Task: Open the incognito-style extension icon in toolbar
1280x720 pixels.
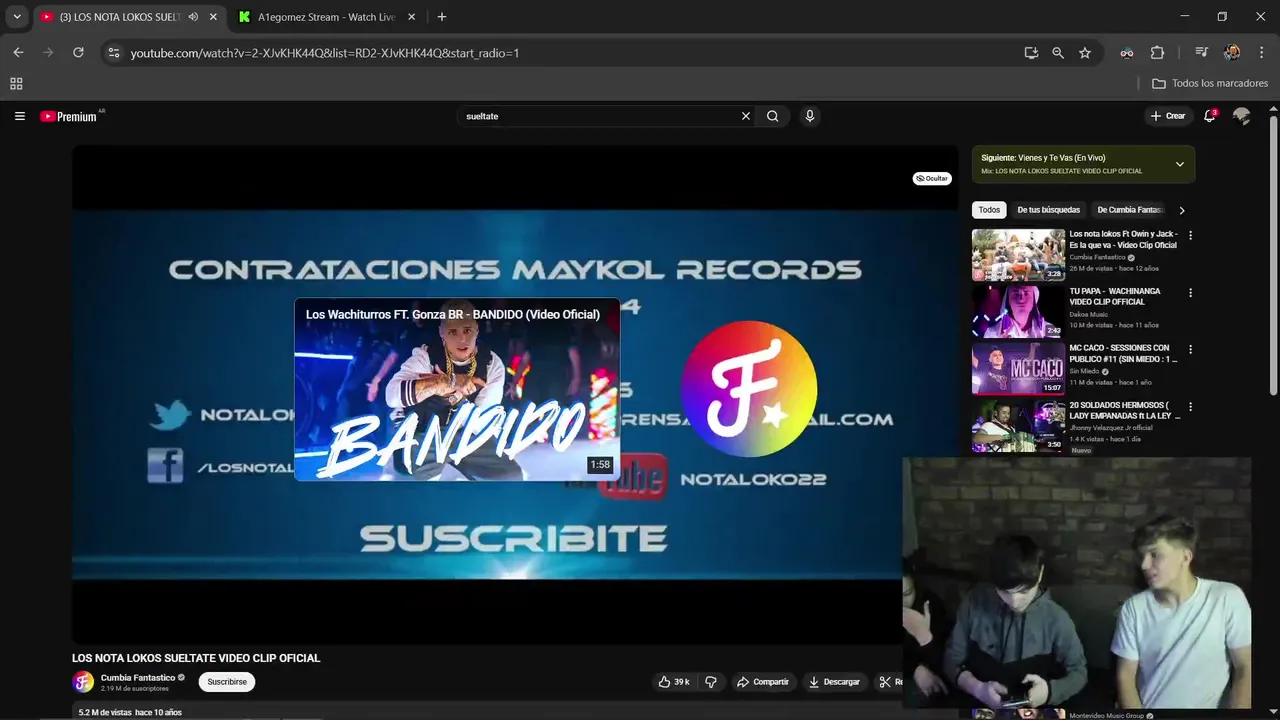Action: pyautogui.click(x=1127, y=53)
